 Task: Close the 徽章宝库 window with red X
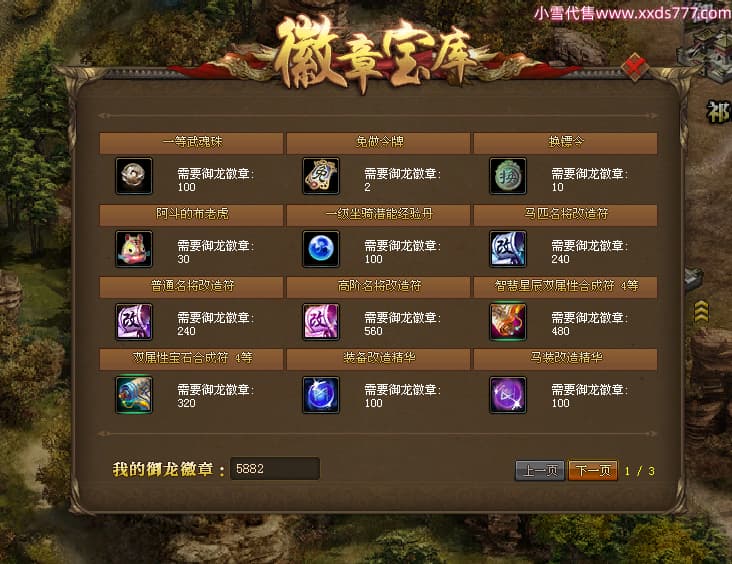[635, 67]
